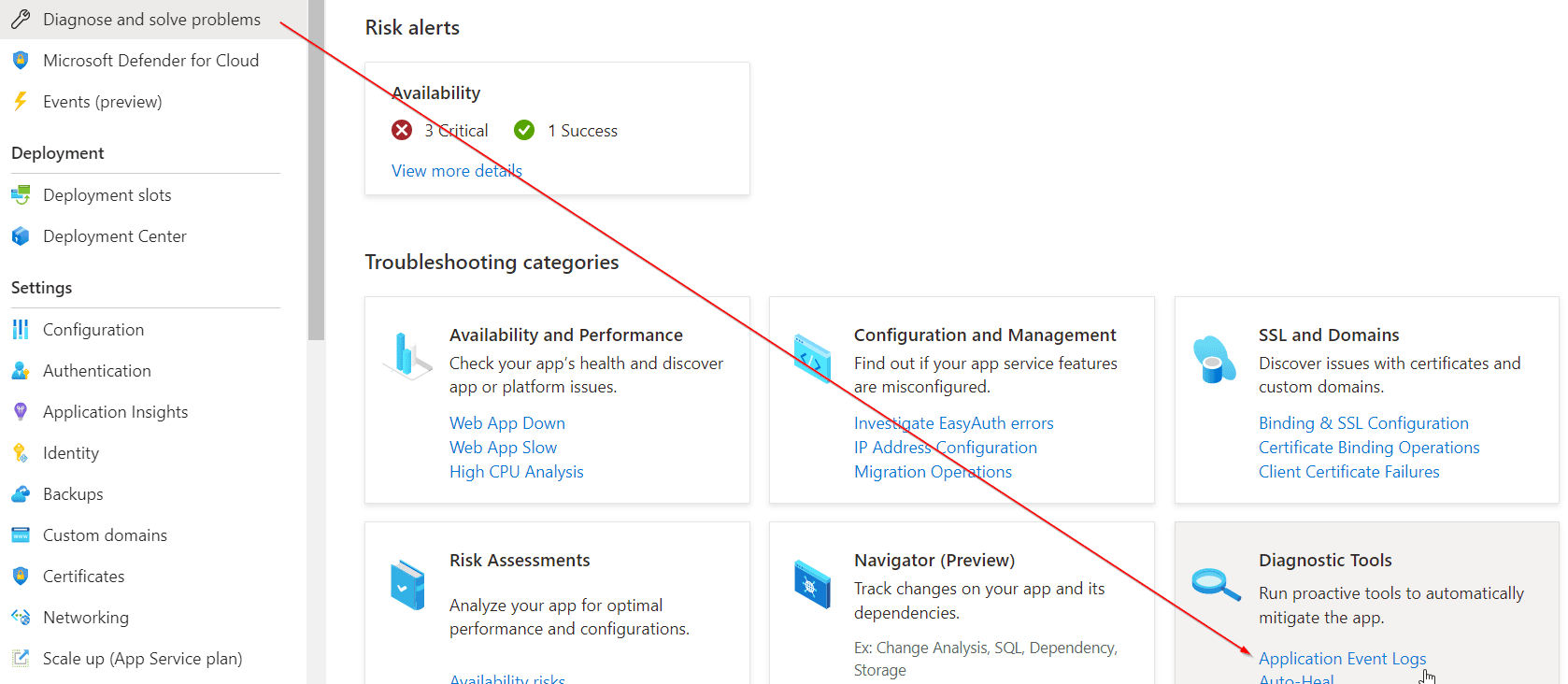The width and height of the screenshot is (1568, 684).
Task: Click the Custom domains icon
Action: pyautogui.click(x=21, y=534)
